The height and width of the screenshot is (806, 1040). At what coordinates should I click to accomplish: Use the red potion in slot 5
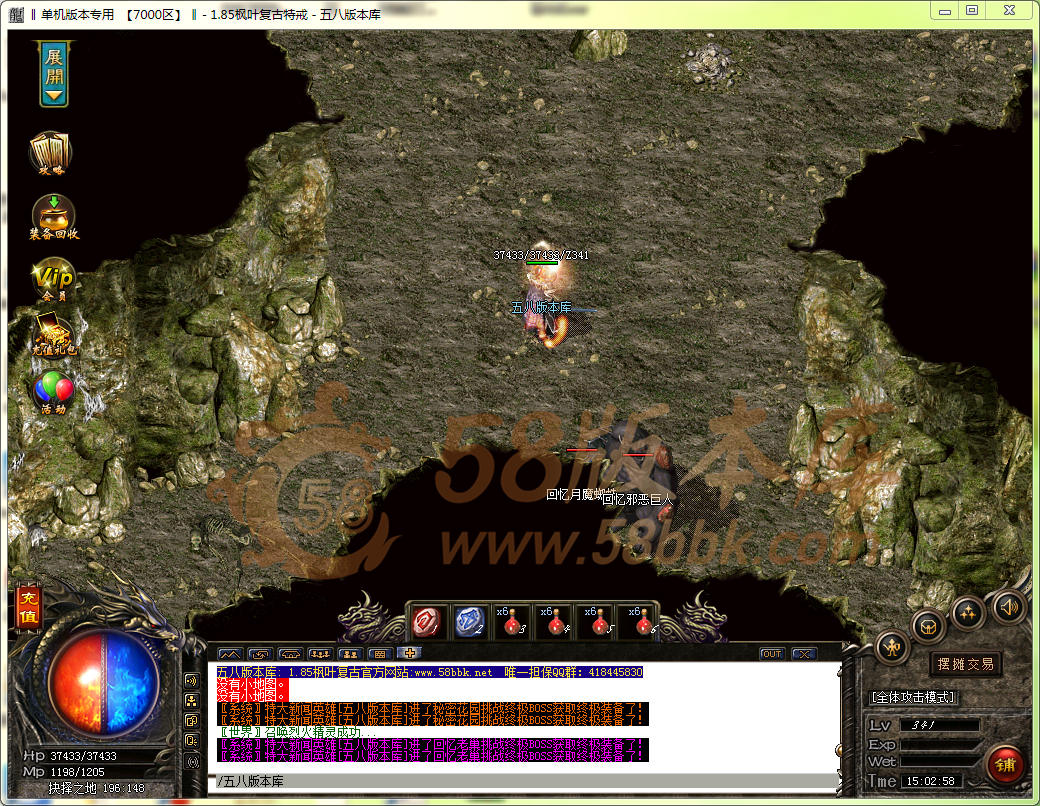point(599,622)
